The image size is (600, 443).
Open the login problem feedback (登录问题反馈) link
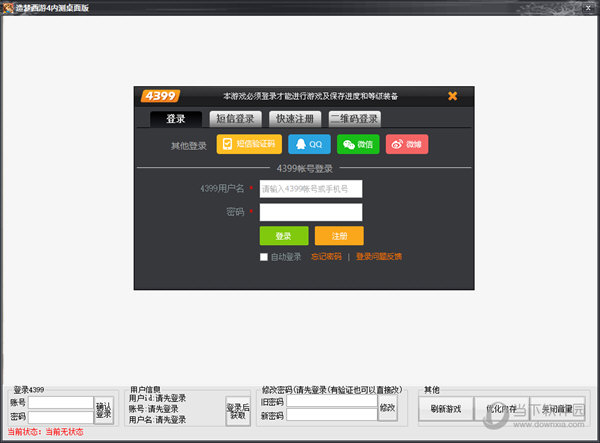(379, 257)
